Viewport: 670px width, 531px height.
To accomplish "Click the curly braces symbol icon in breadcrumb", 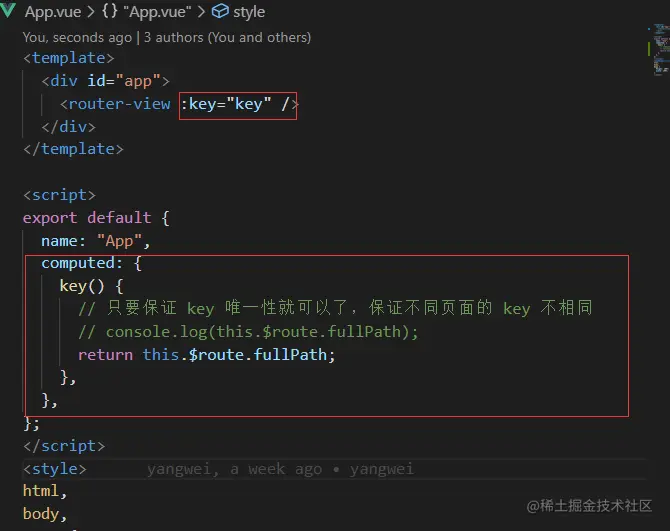I will tap(109, 11).
